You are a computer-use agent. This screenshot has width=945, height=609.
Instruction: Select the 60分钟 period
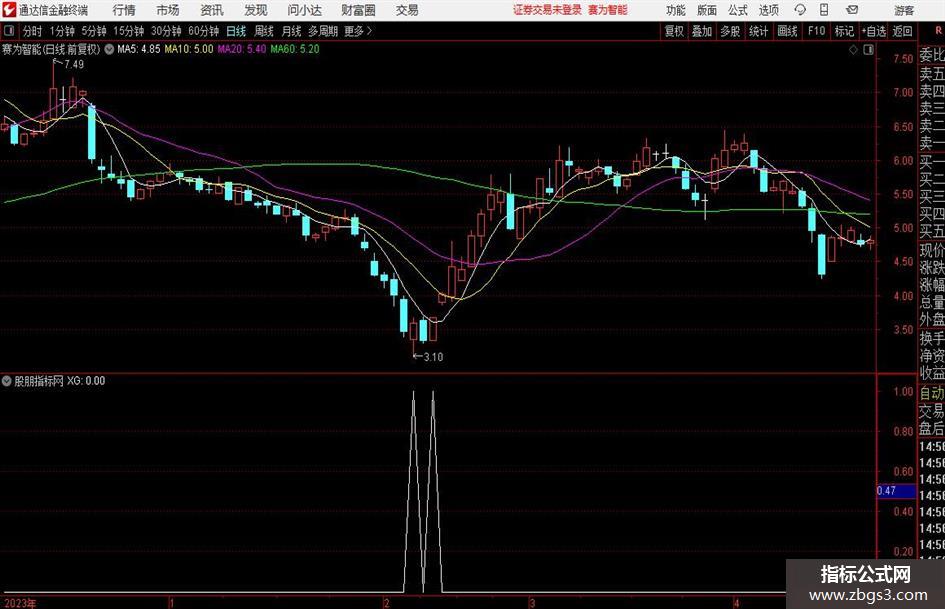203,31
